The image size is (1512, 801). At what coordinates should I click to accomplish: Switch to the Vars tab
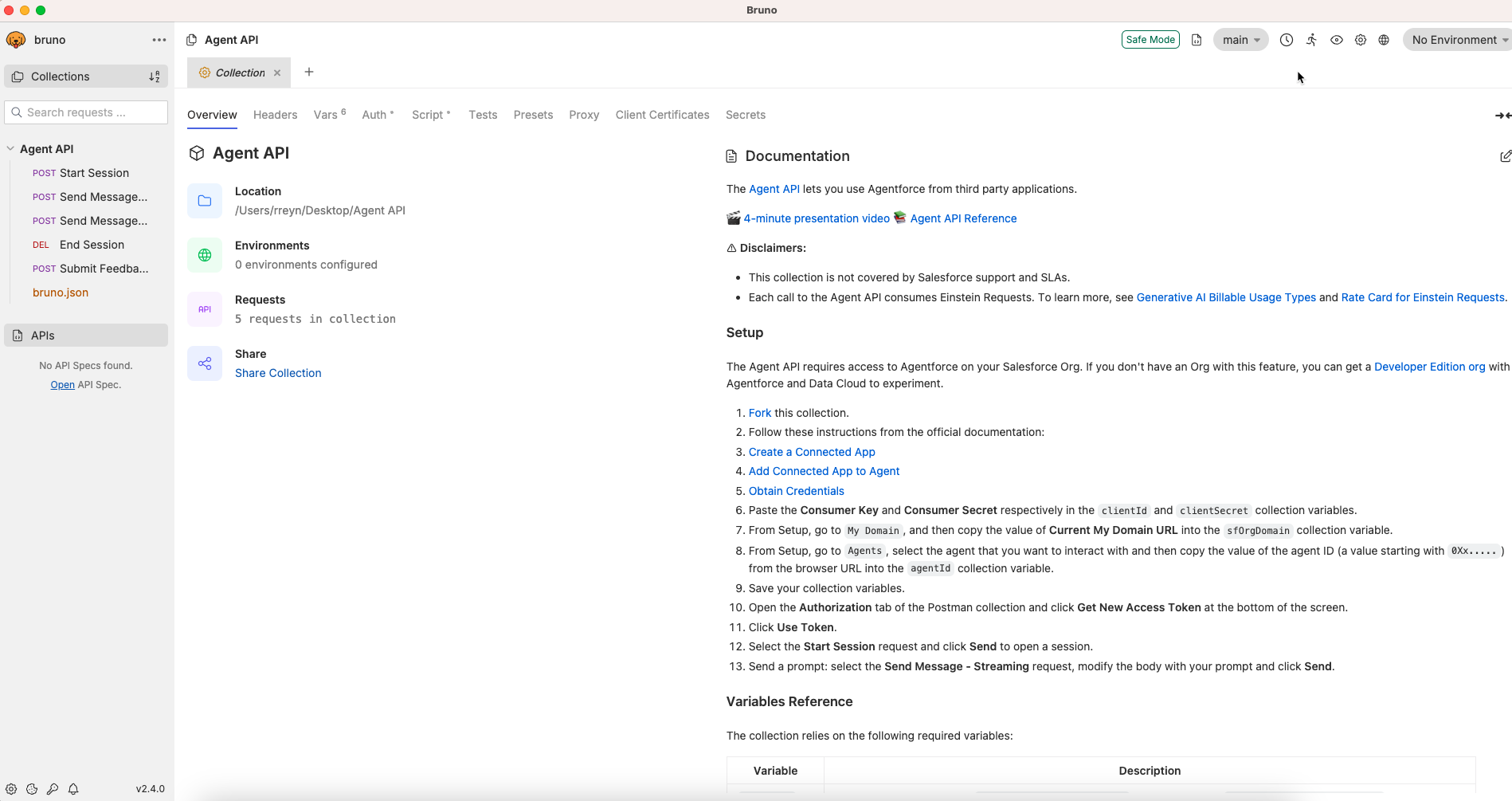click(x=330, y=115)
